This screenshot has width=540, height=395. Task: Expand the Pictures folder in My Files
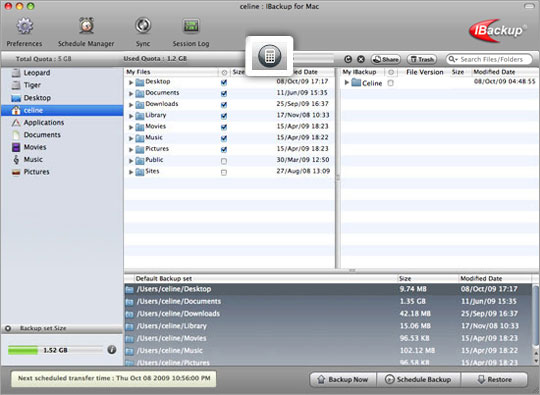tap(131, 149)
